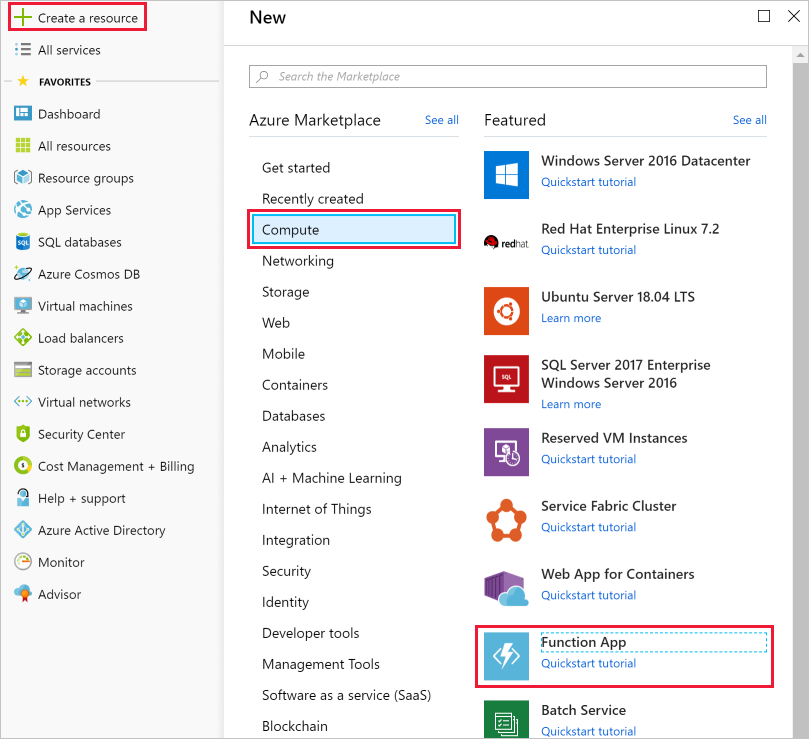This screenshot has width=809, height=739.
Task: Click the SQL databases icon
Action: tap(23, 242)
